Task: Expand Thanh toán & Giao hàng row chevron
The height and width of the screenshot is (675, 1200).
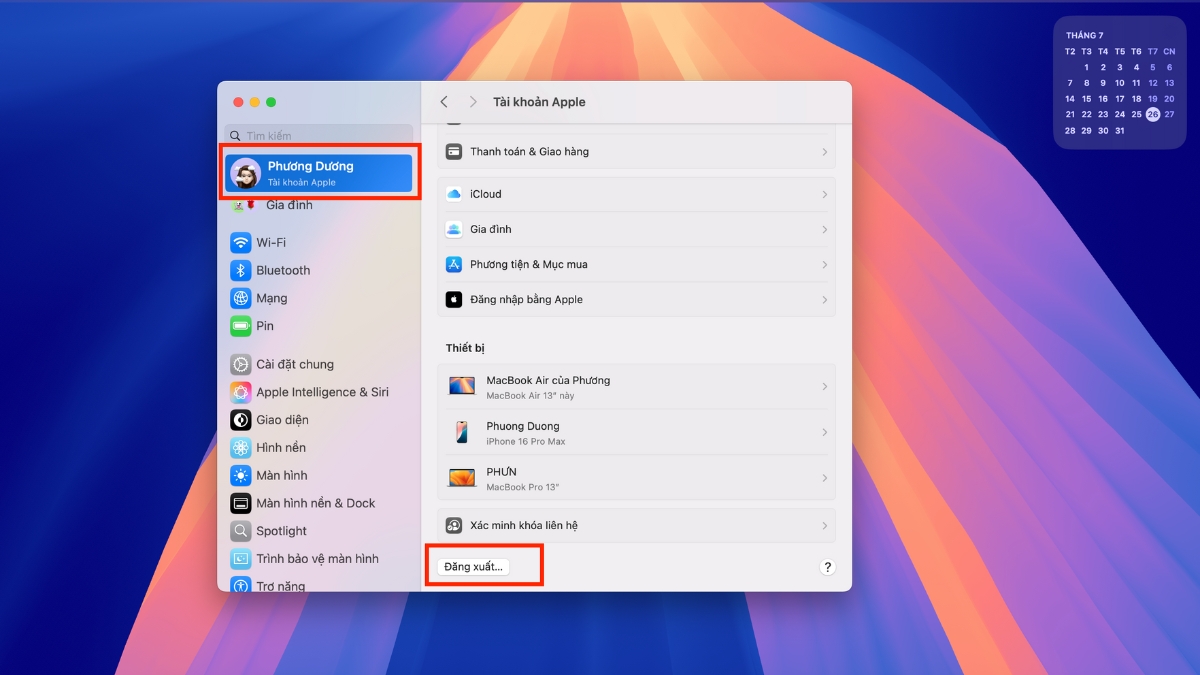Action: click(x=824, y=152)
